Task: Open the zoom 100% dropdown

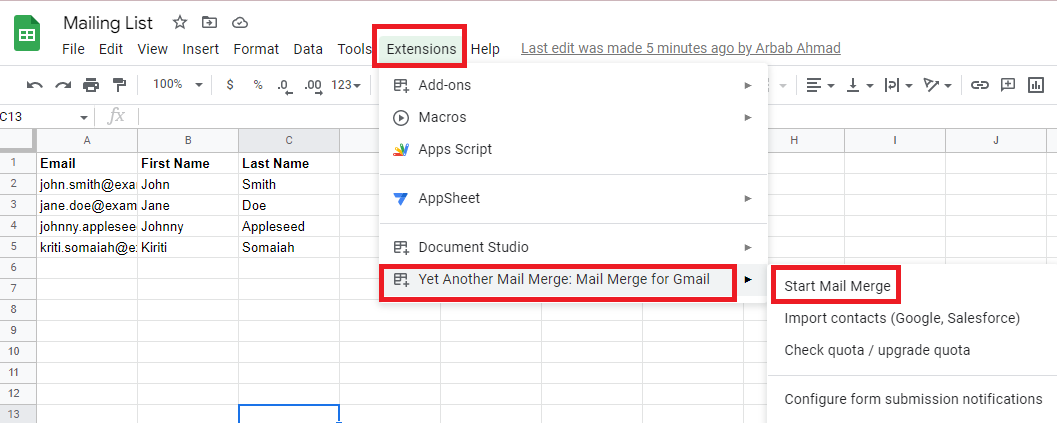Action: click(177, 84)
